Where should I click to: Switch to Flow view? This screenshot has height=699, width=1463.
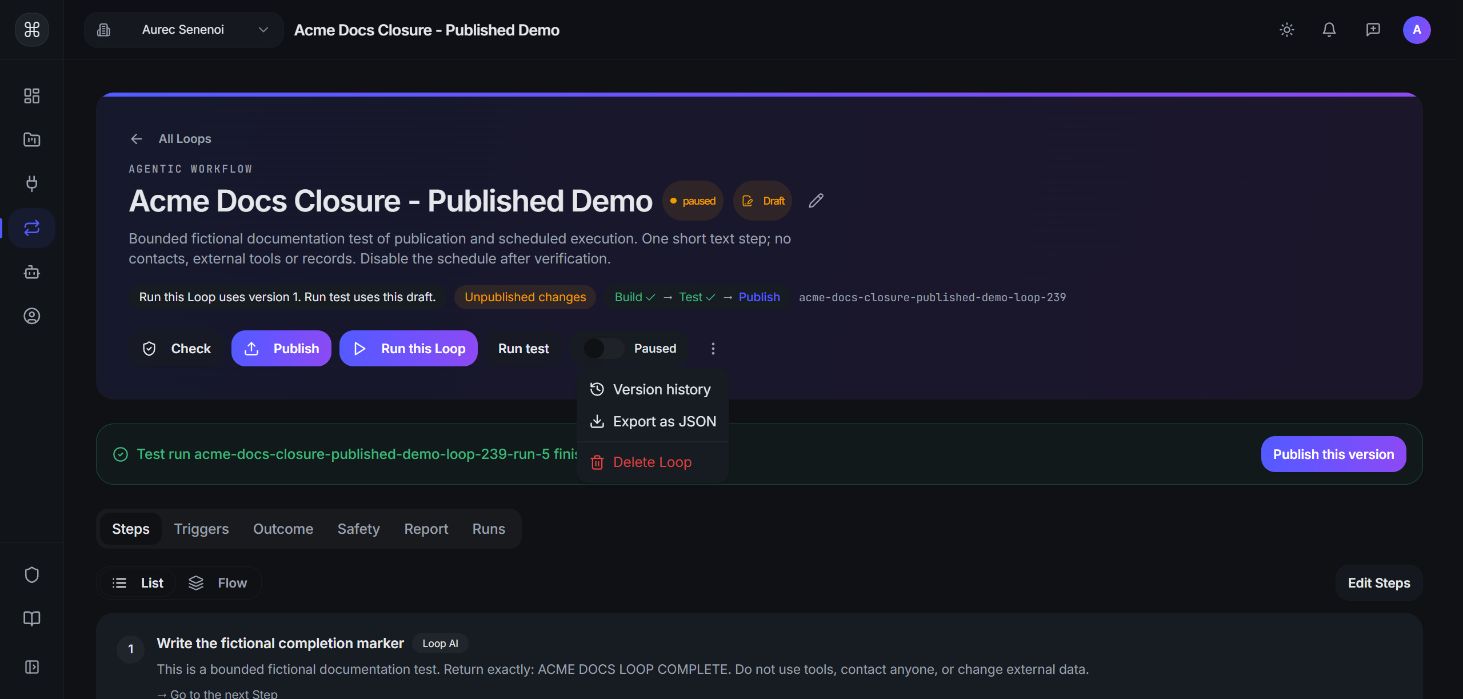(218, 583)
